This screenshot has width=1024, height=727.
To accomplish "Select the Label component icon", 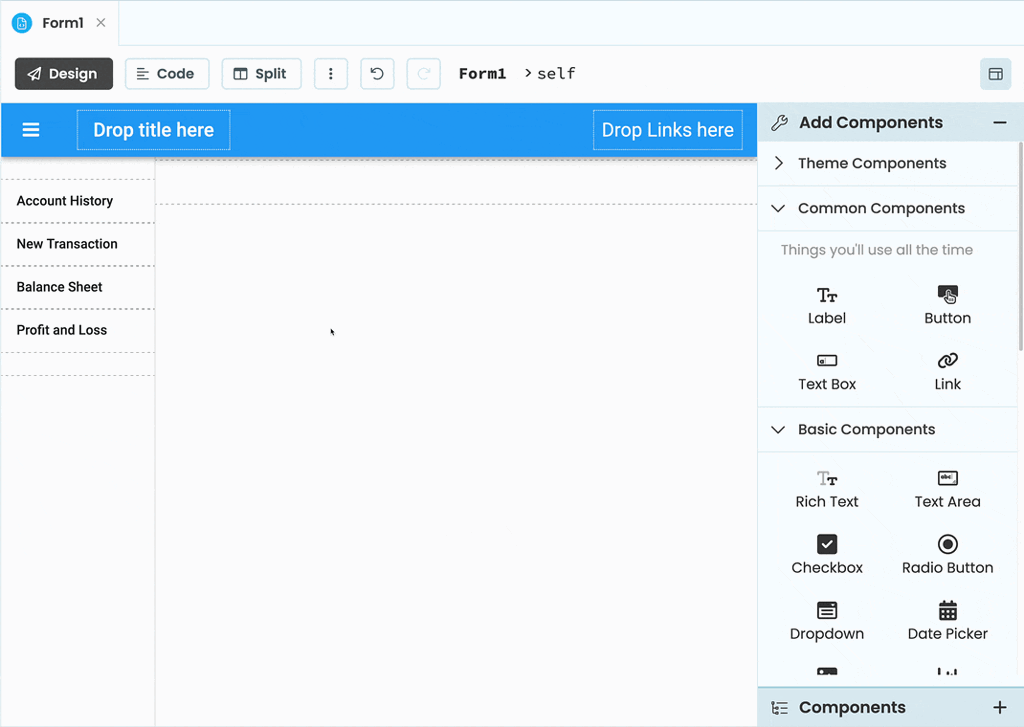I will point(826,296).
